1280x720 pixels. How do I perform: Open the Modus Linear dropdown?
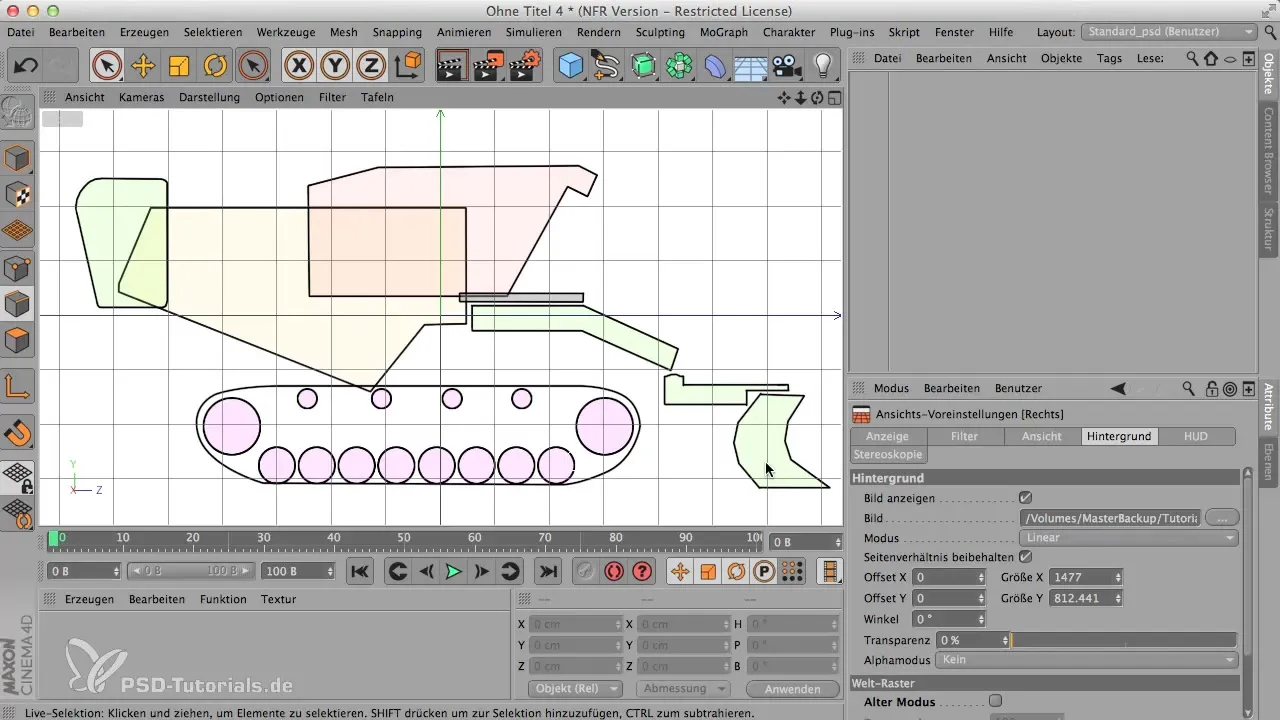[x=1129, y=538]
